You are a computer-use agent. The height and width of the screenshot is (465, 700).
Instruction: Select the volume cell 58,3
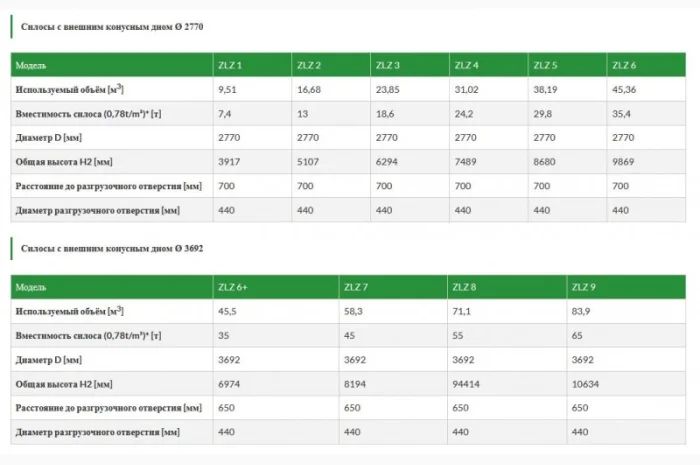354,312
